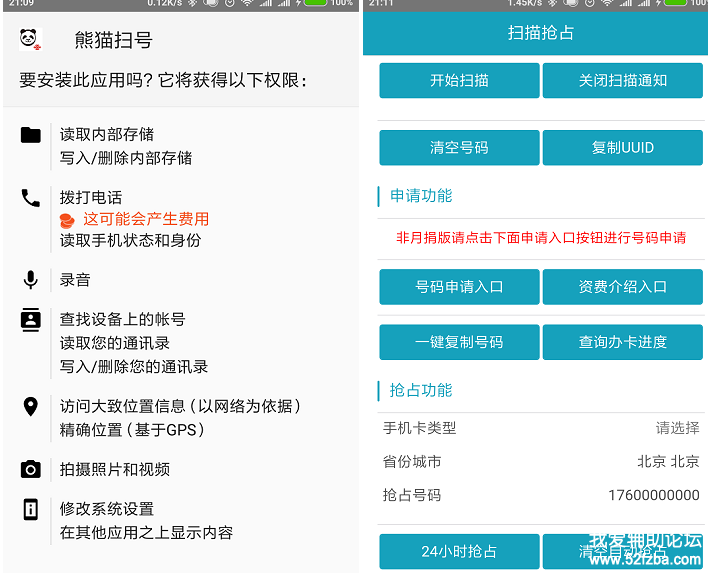
Task: Tap 写入/删除内部存储 permission text
Action: (x=126, y=158)
